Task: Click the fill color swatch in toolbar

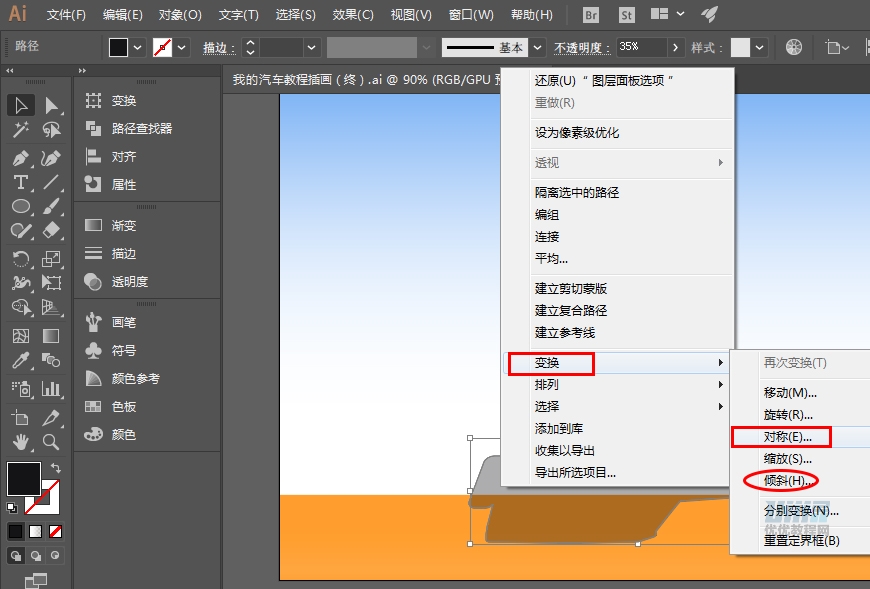Action: 120,46
